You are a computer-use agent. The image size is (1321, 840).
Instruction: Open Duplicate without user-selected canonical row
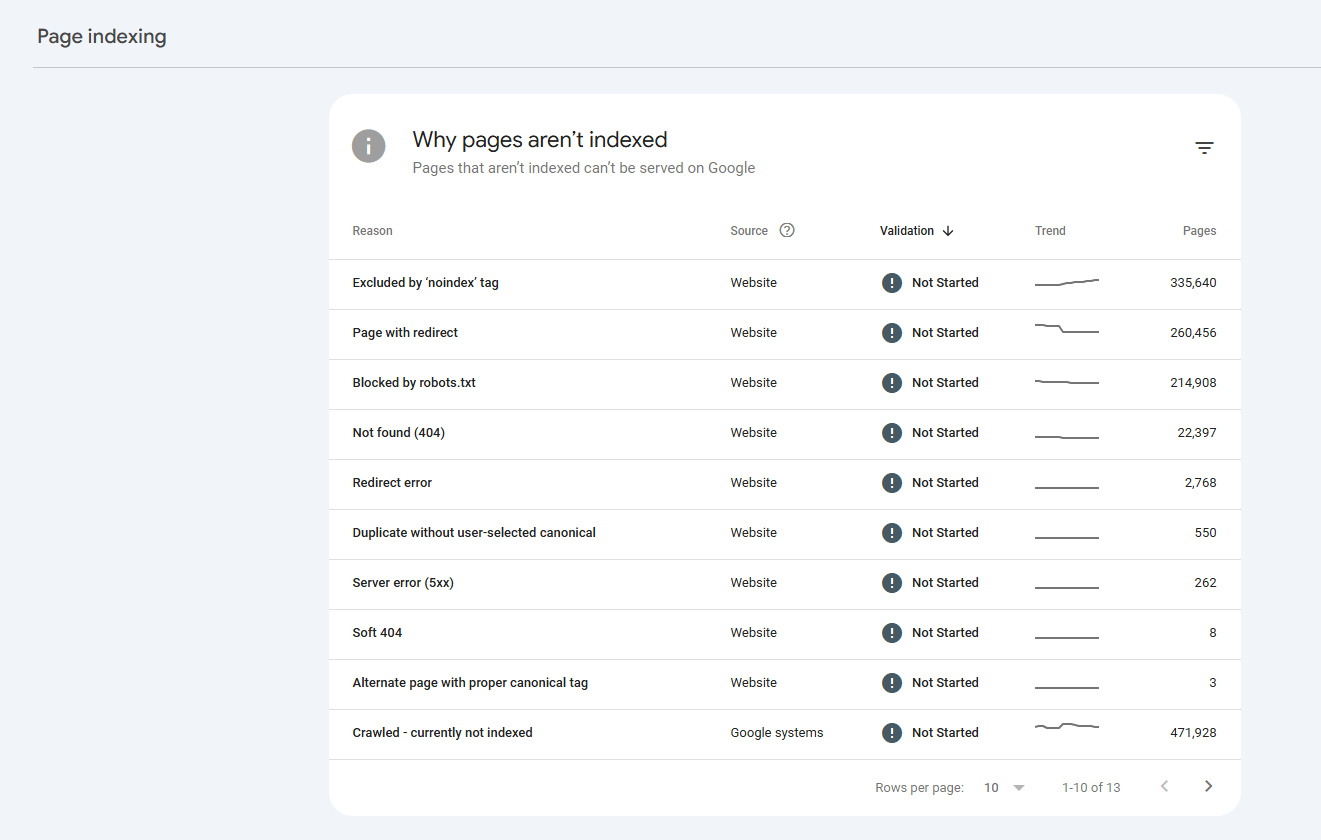(474, 533)
